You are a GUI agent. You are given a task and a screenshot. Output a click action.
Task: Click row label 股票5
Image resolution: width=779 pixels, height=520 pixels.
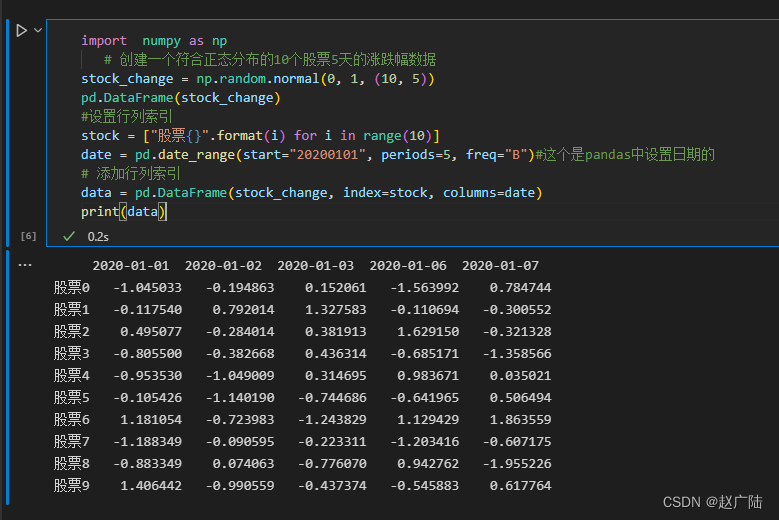tap(72, 397)
